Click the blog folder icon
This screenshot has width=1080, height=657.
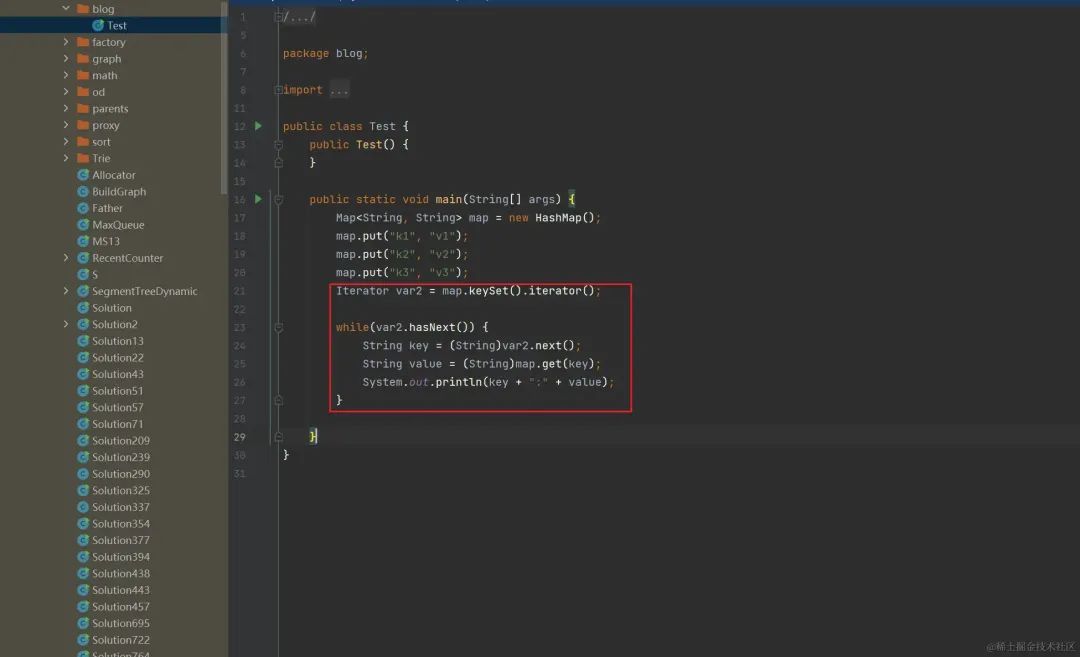pyautogui.click(x=83, y=9)
